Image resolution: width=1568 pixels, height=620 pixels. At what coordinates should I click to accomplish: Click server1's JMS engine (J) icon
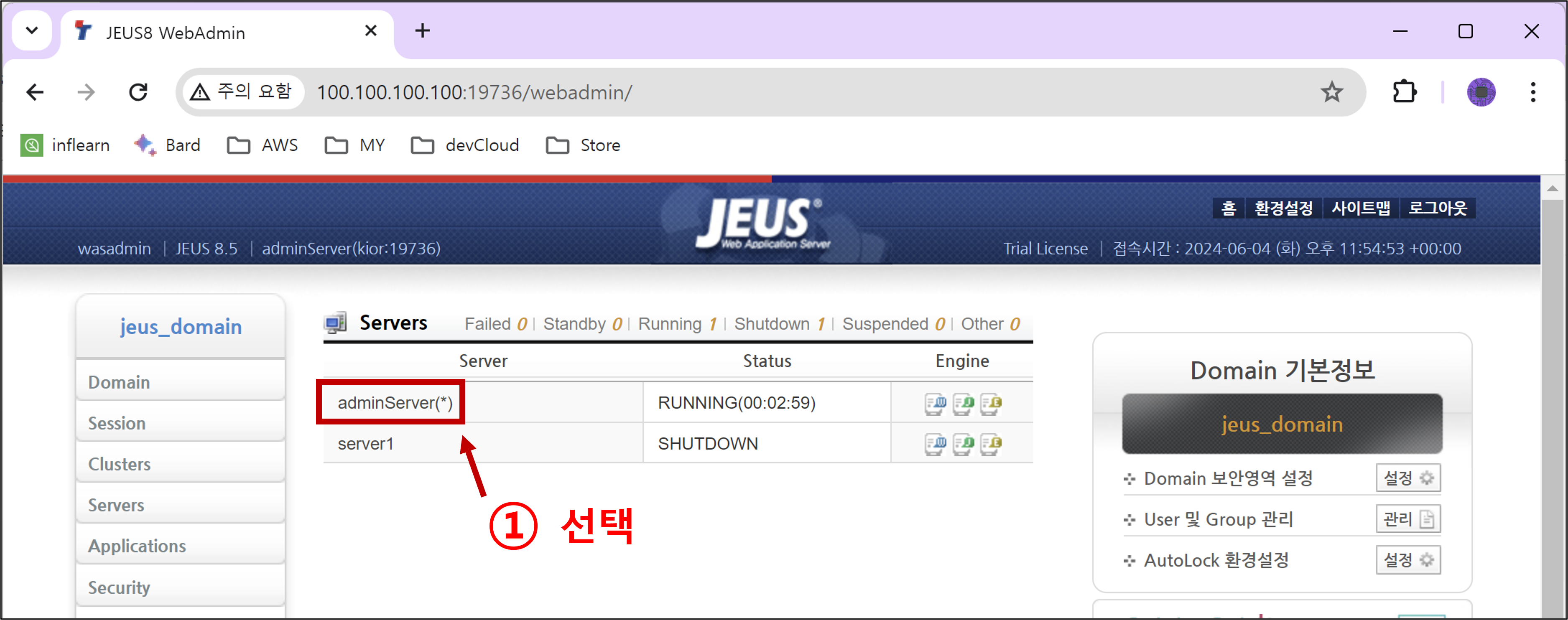tap(963, 444)
